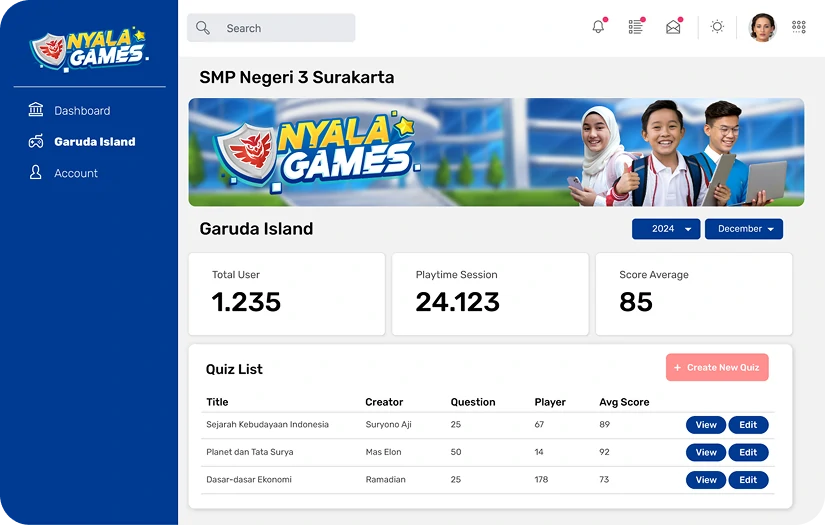Click inside the Search input field
This screenshot has height=525, width=825.
point(271,28)
